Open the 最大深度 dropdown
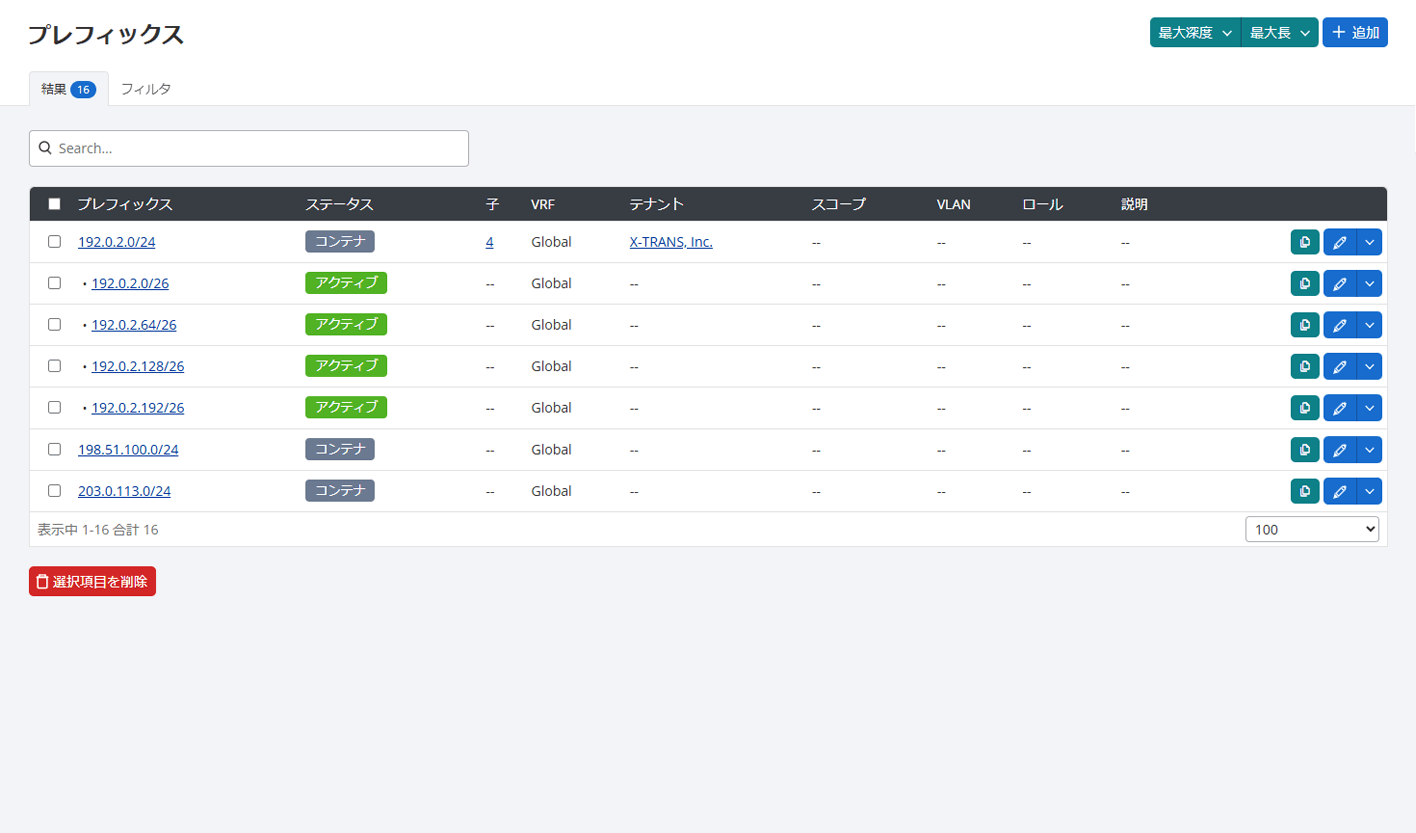The height and width of the screenshot is (833, 1416). click(x=1194, y=33)
